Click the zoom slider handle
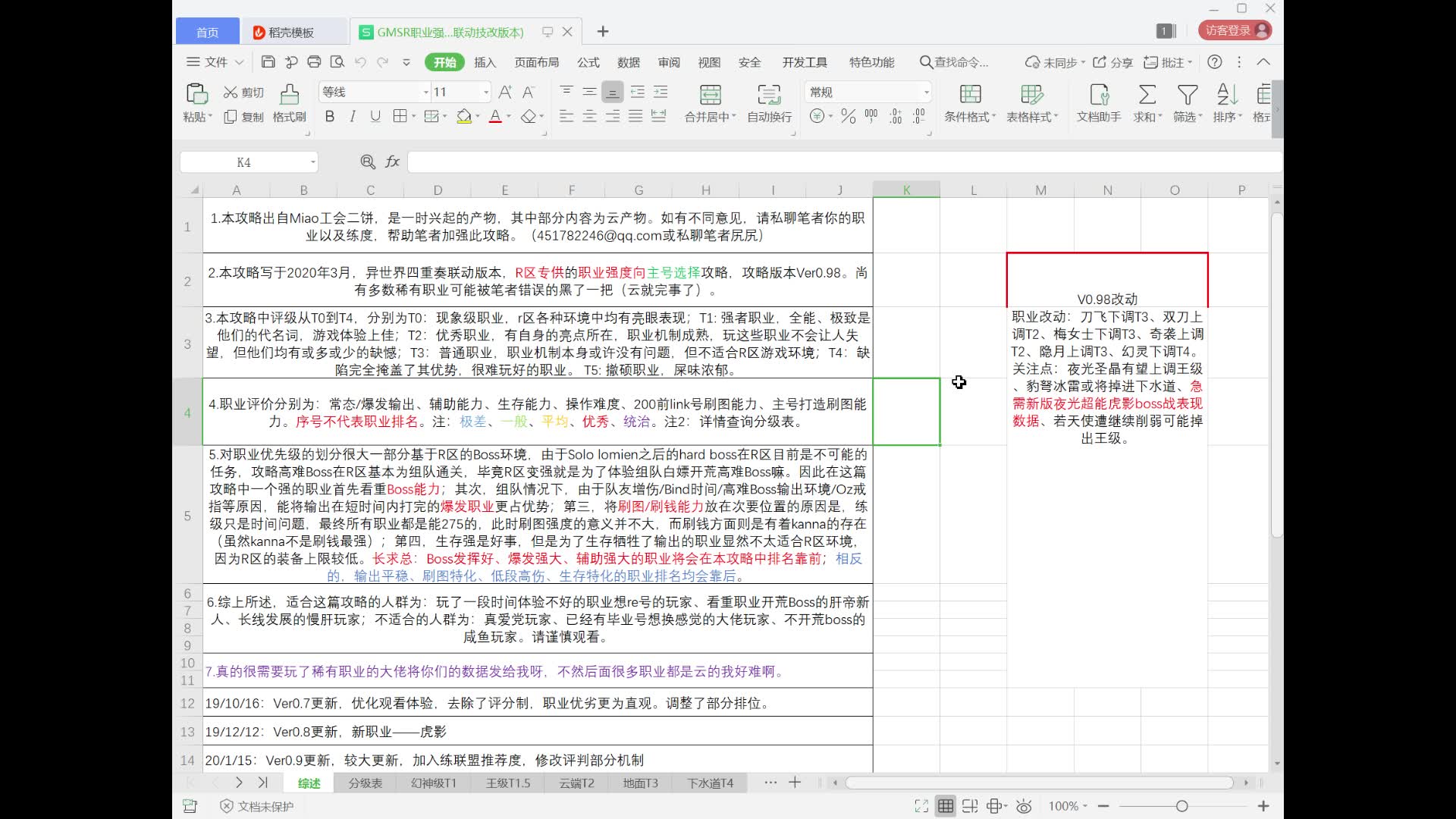1456x819 pixels. [x=1181, y=806]
